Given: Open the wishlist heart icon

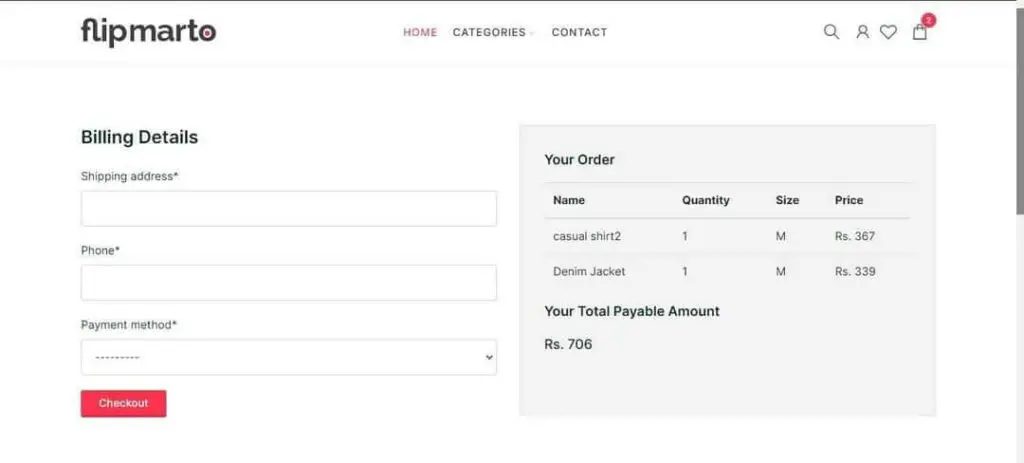Looking at the screenshot, I should coord(888,32).
